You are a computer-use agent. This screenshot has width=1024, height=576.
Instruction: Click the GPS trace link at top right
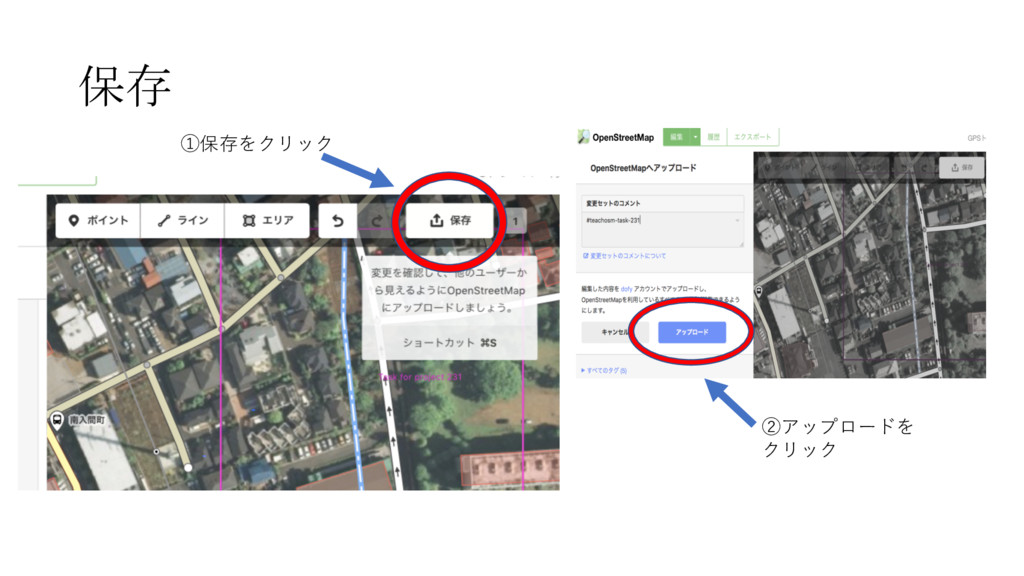point(976,138)
